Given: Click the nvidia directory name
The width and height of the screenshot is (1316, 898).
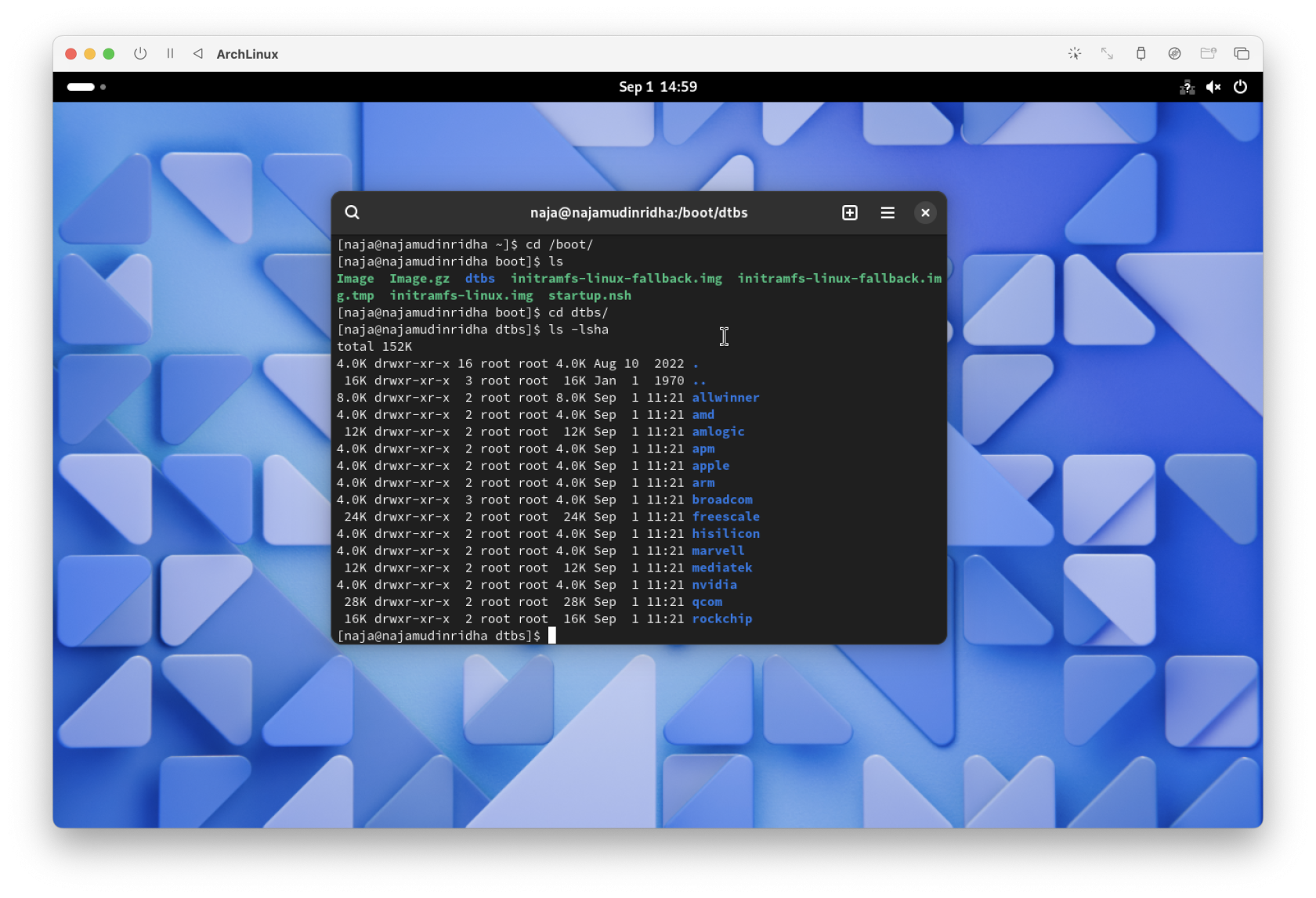Looking at the screenshot, I should tap(714, 585).
